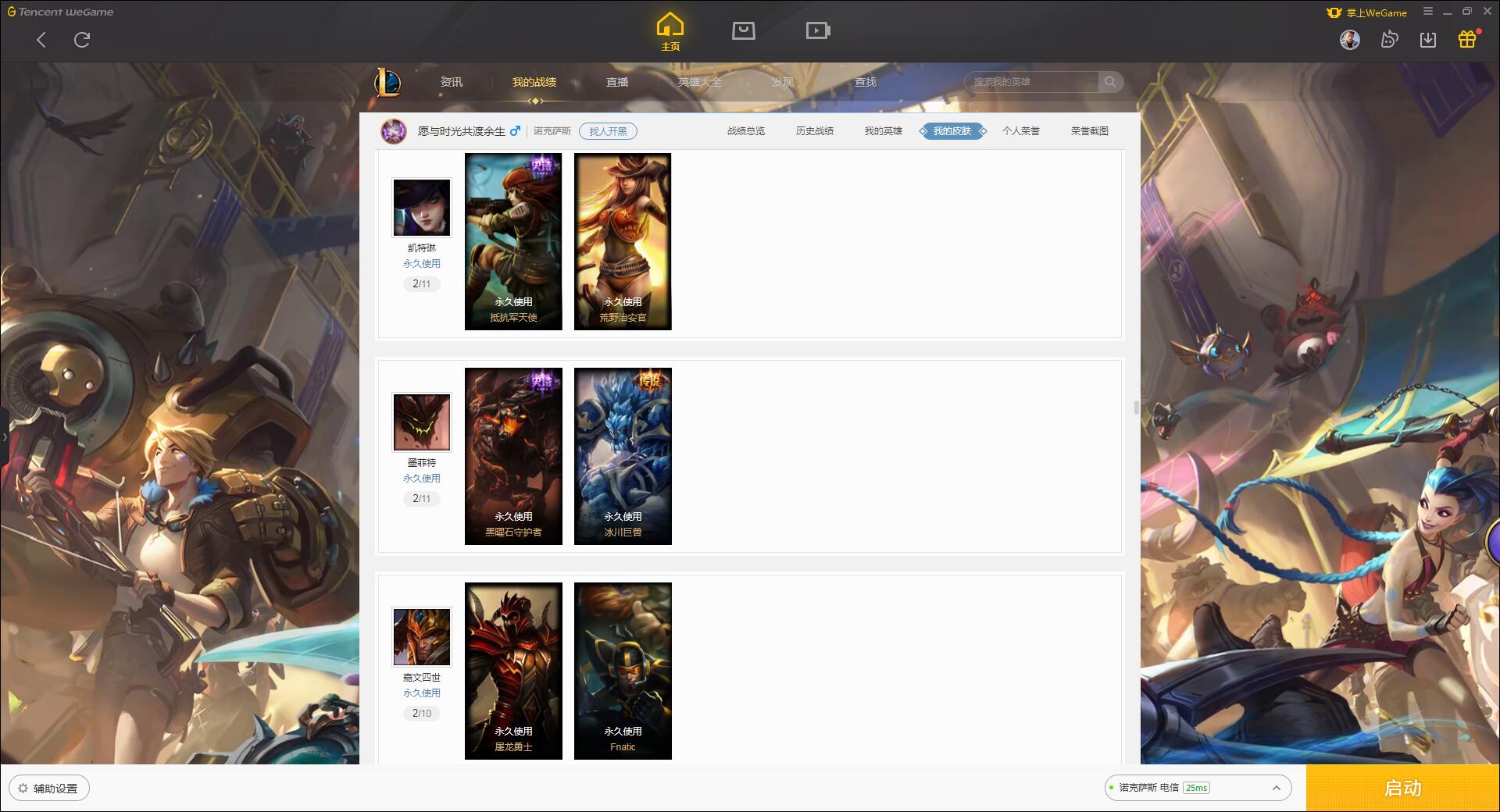The image size is (1500, 812).
Task: Click the 启动 launch button
Action: coord(1403,789)
